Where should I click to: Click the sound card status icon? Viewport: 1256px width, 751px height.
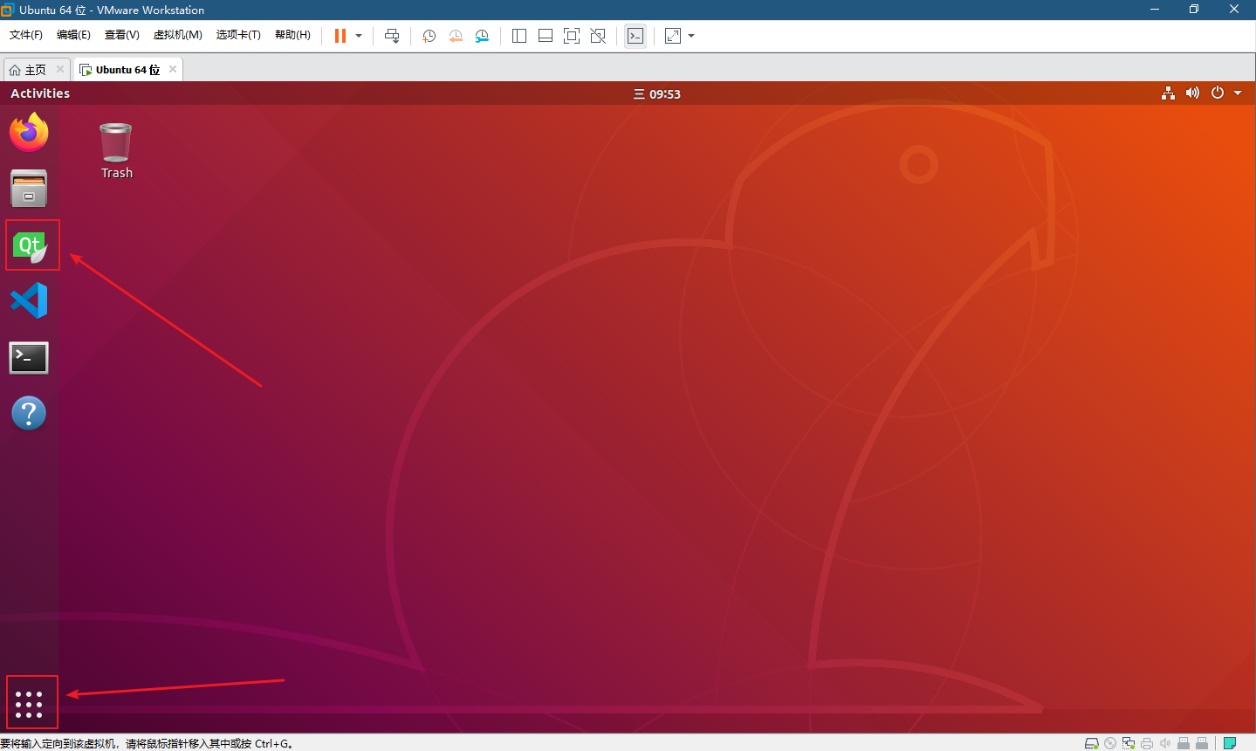tap(1165, 743)
